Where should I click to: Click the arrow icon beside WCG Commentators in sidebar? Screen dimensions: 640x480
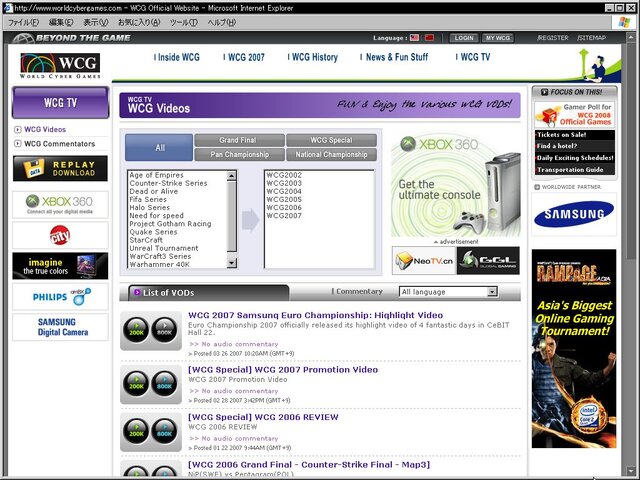click(x=18, y=144)
